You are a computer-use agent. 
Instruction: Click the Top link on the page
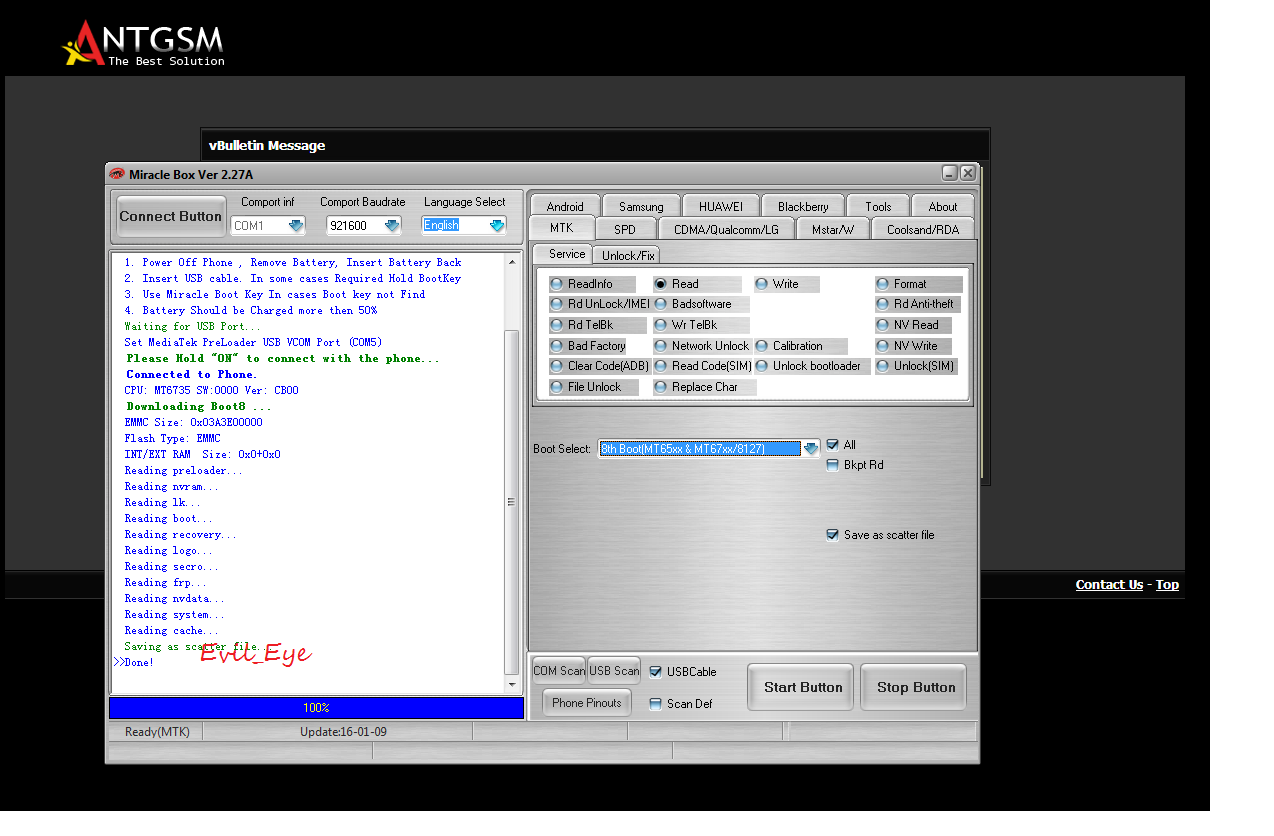(1167, 585)
